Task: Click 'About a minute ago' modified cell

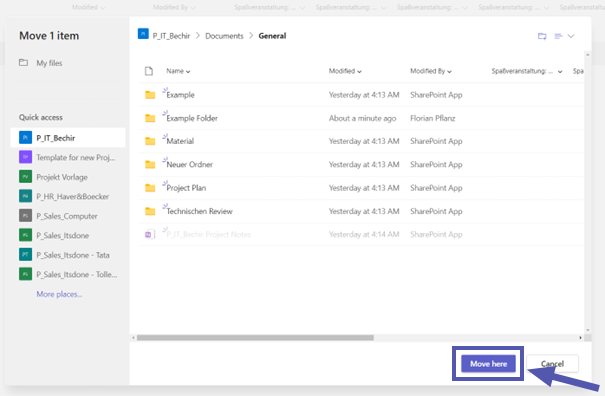Action: pos(362,118)
